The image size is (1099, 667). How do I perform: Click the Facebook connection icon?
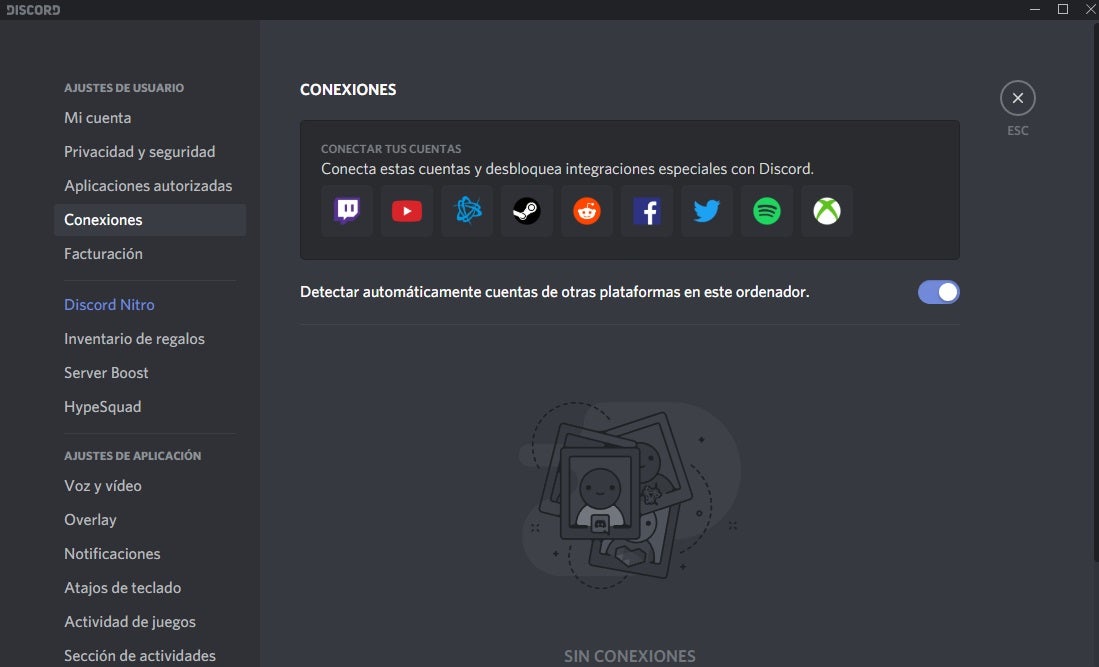(x=647, y=211)
